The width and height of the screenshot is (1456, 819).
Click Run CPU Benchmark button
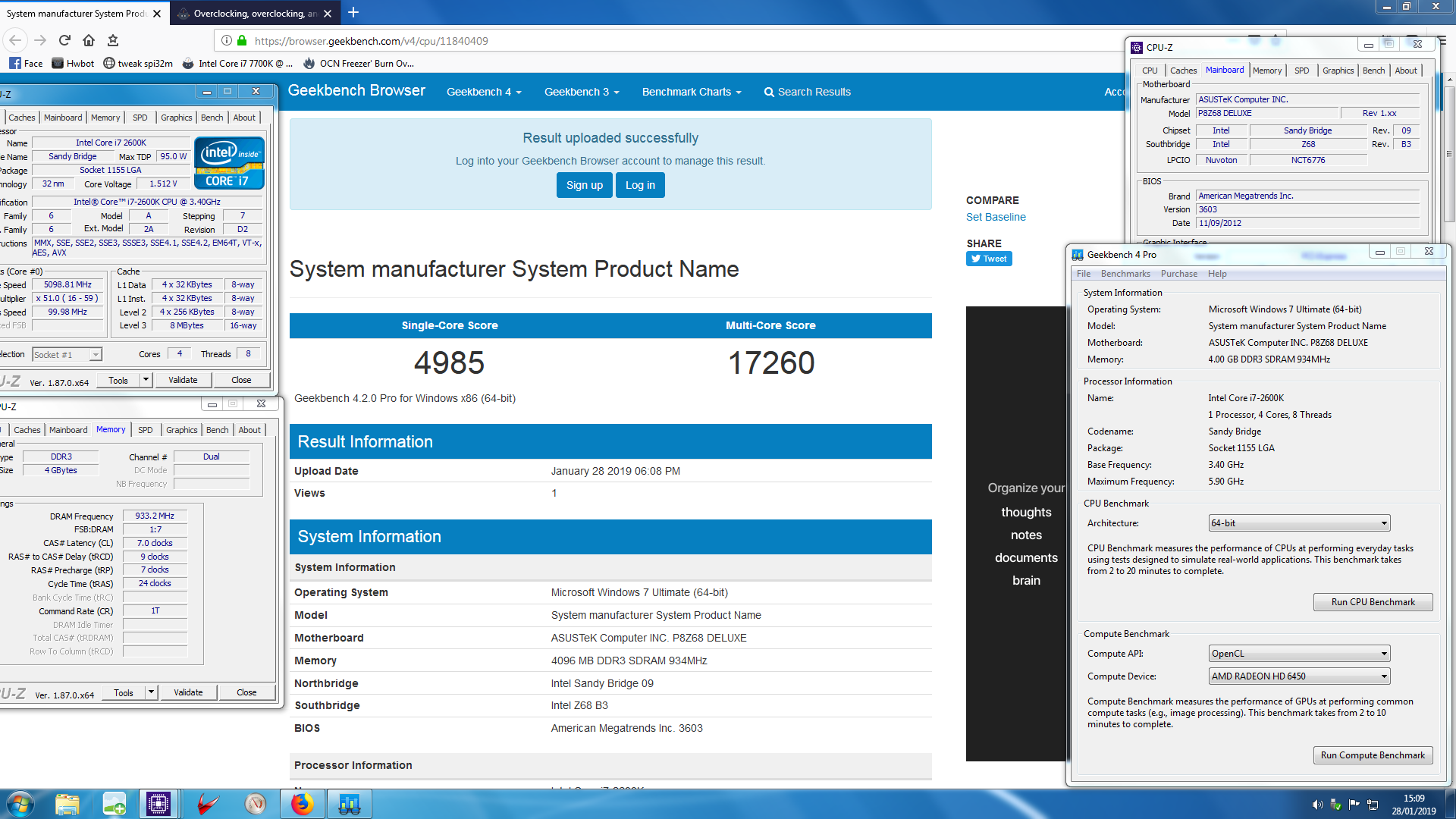(x=1373, y=602)
